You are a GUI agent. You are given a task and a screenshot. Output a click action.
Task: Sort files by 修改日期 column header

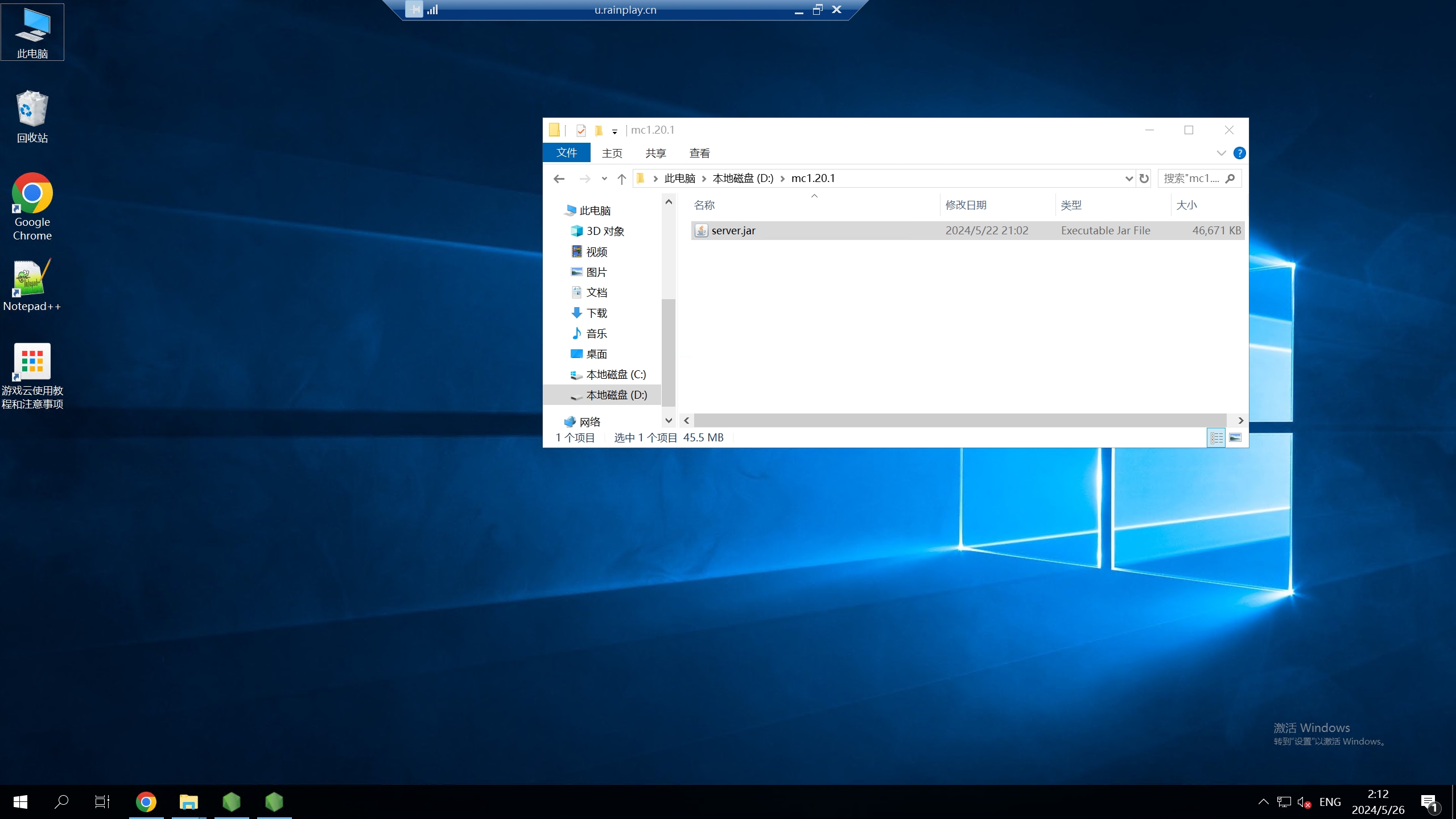[966, 205]
